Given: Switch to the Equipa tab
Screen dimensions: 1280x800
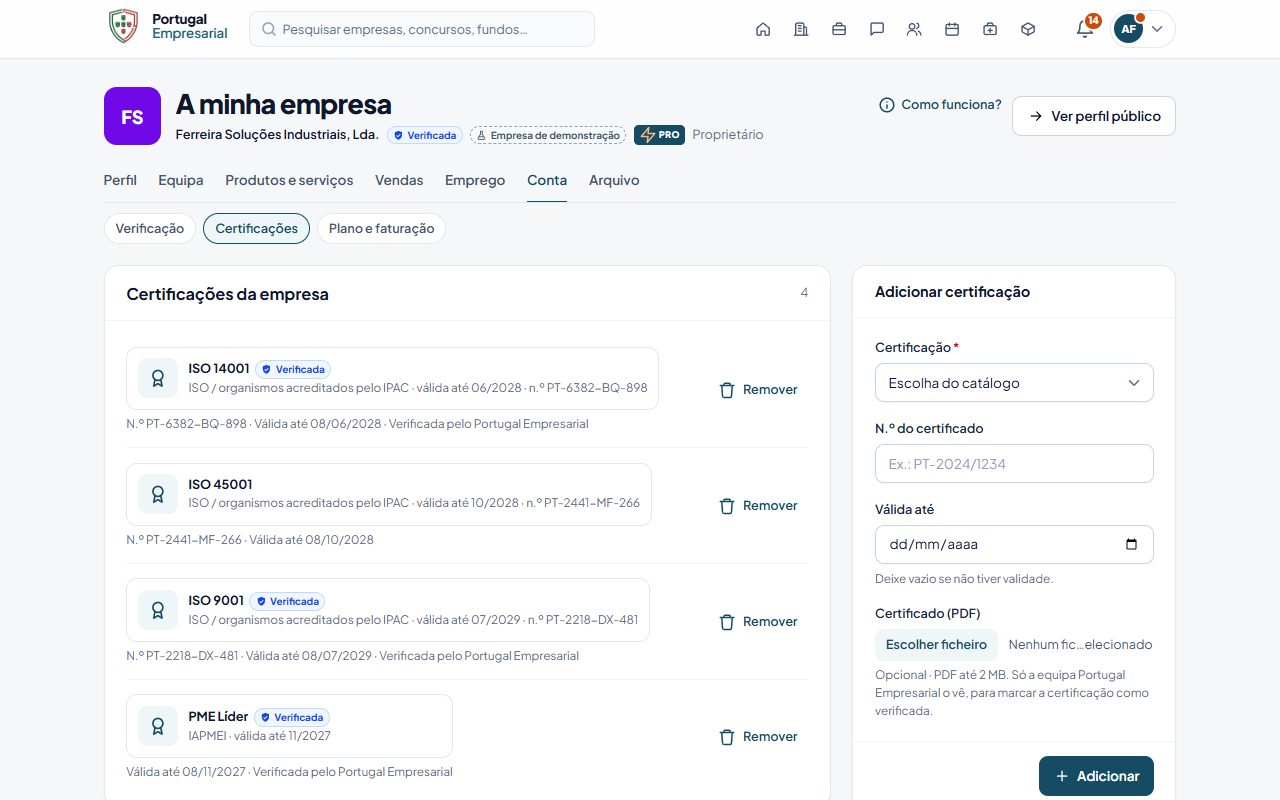Looking at the screenshot, I should 181,180.
